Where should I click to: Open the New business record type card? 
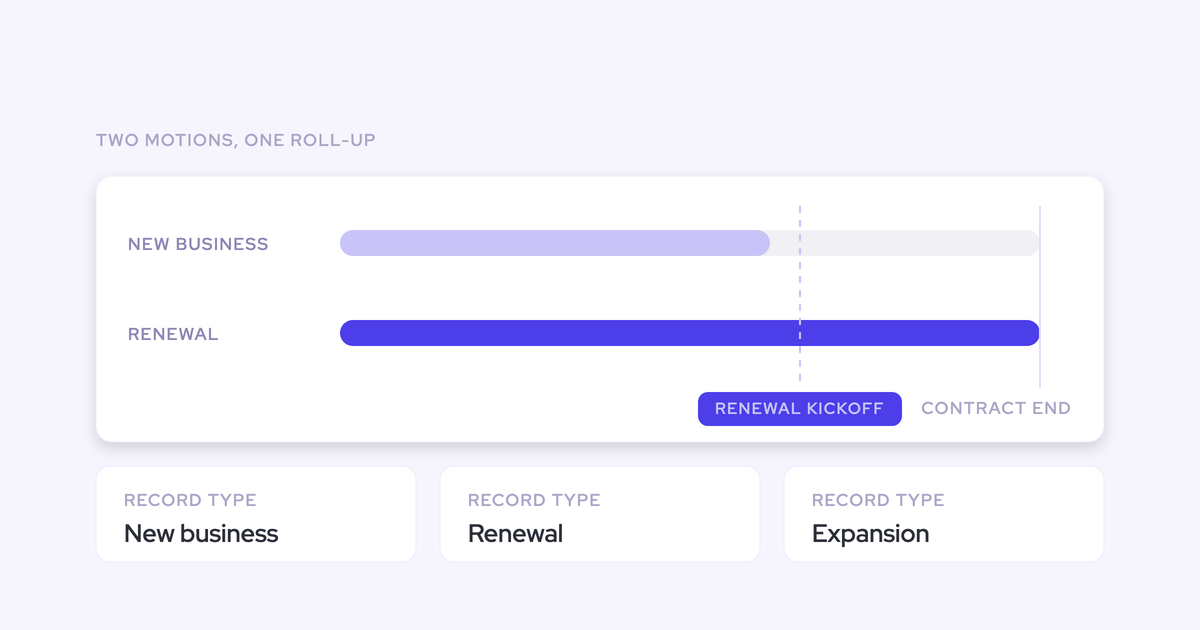point(256,514)
